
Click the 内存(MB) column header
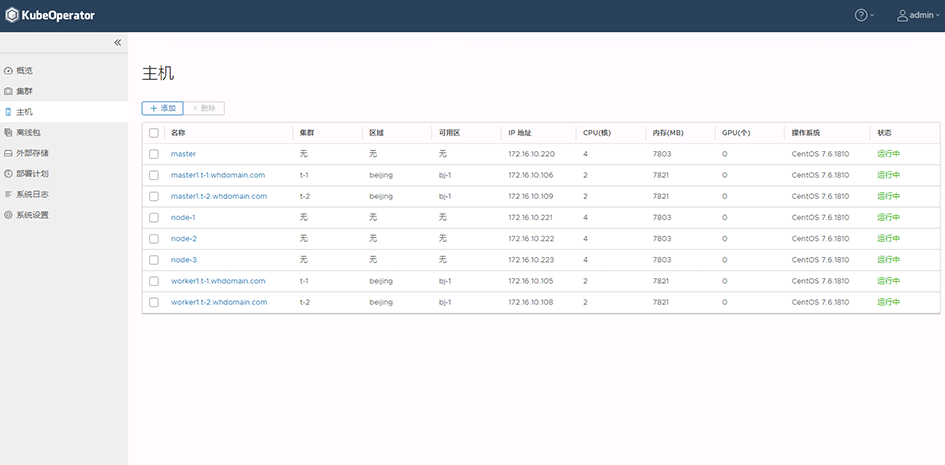click(668, 133)
